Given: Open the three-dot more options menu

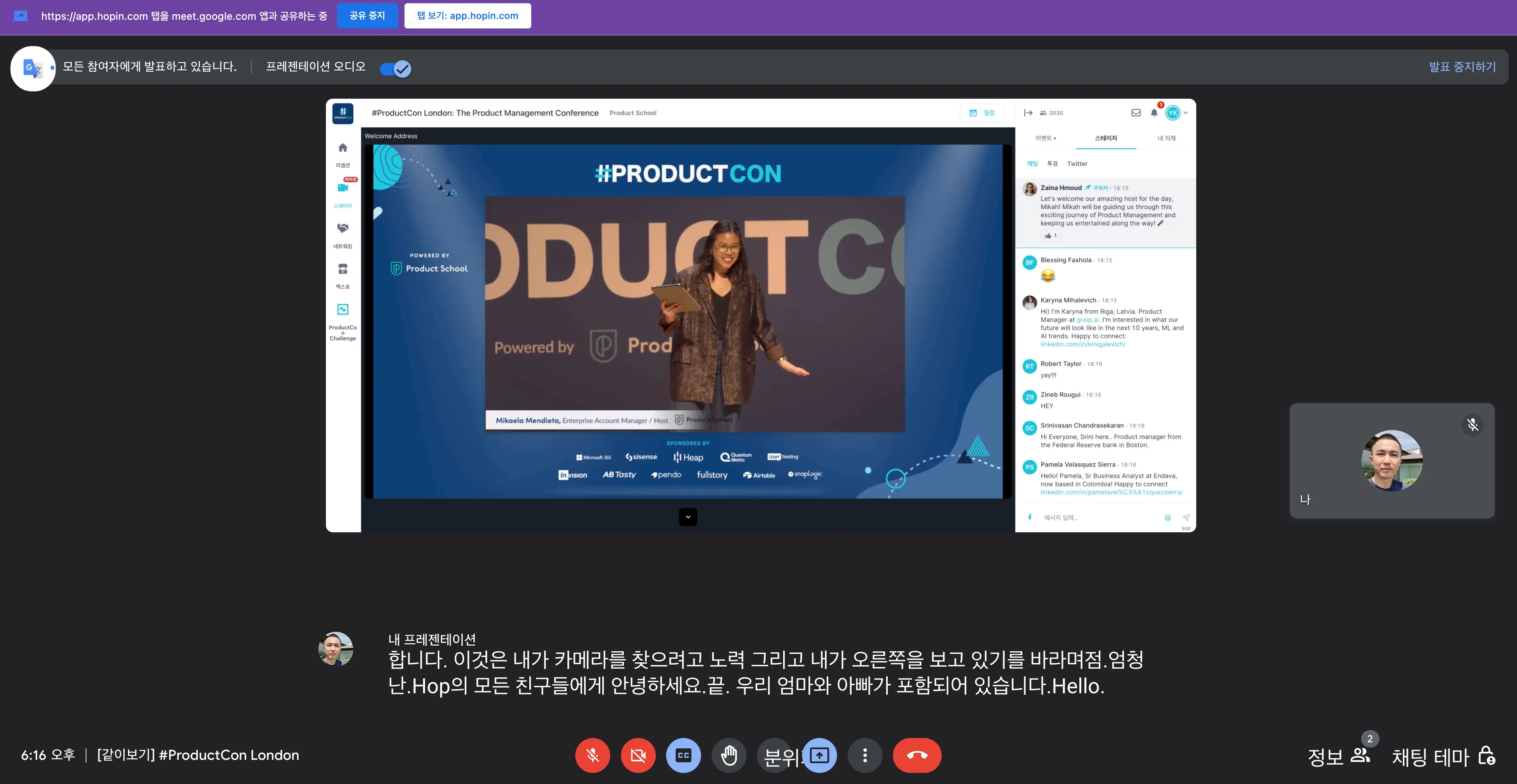Looking at the screenshot, I should coord(865,755).
